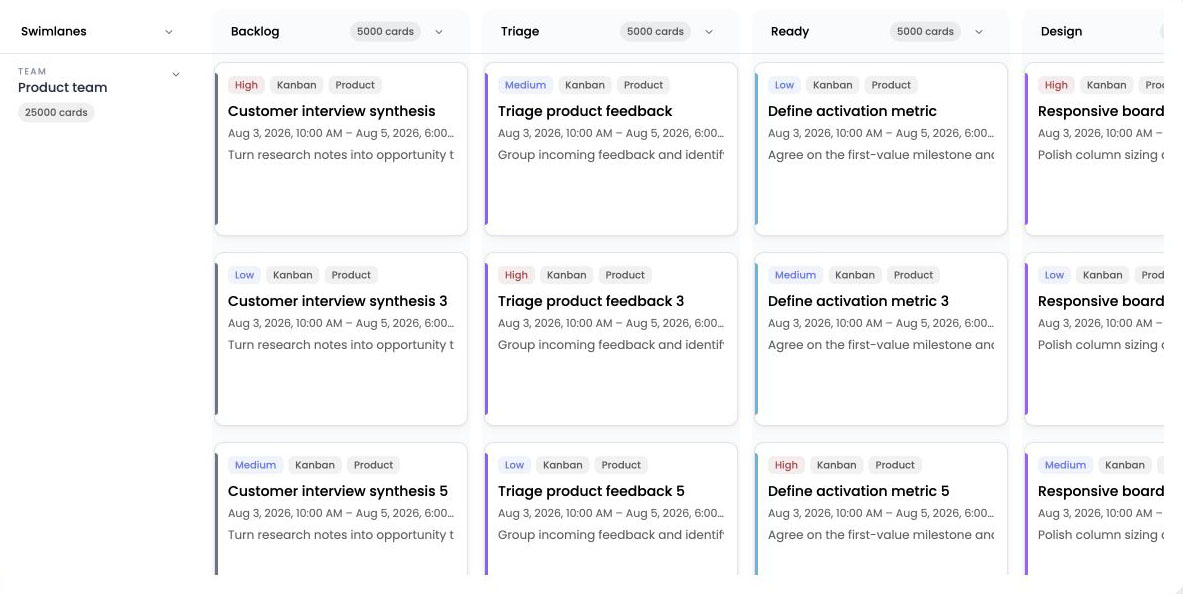This screenshot has height=594, width=1183.
Task: Click High tag on first Design column card
Action: point(1056,85)
